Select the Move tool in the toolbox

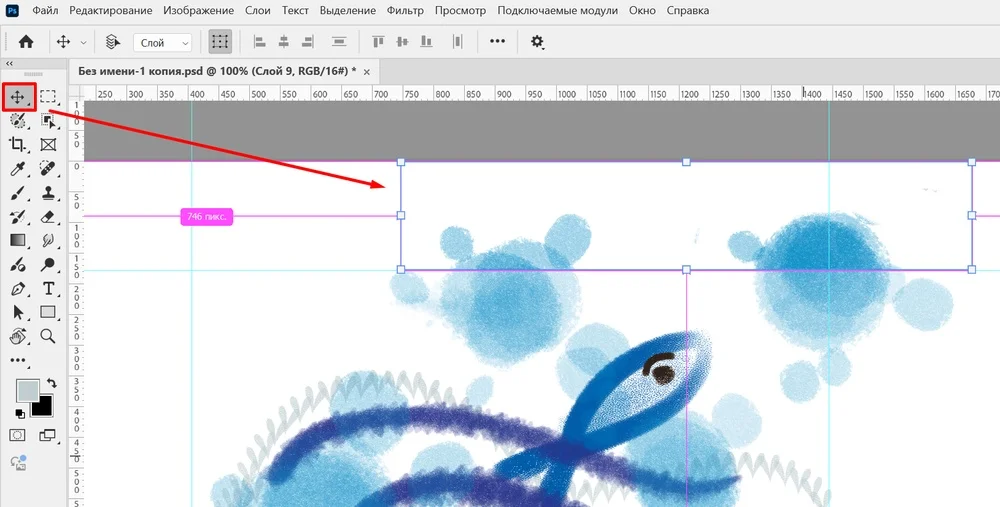[x=18, y=96]
